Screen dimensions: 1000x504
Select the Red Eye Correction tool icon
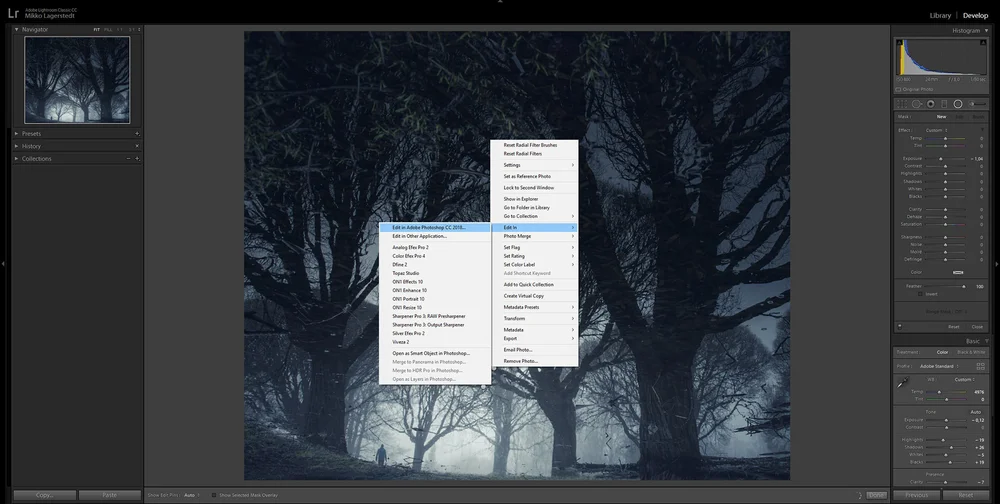point(930,104)
